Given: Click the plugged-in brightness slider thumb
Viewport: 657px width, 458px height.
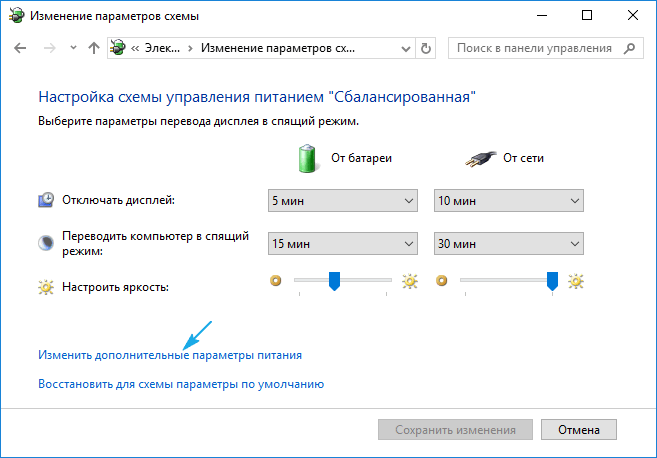Looking at the screenshot, I should click(x=552, y=283).
